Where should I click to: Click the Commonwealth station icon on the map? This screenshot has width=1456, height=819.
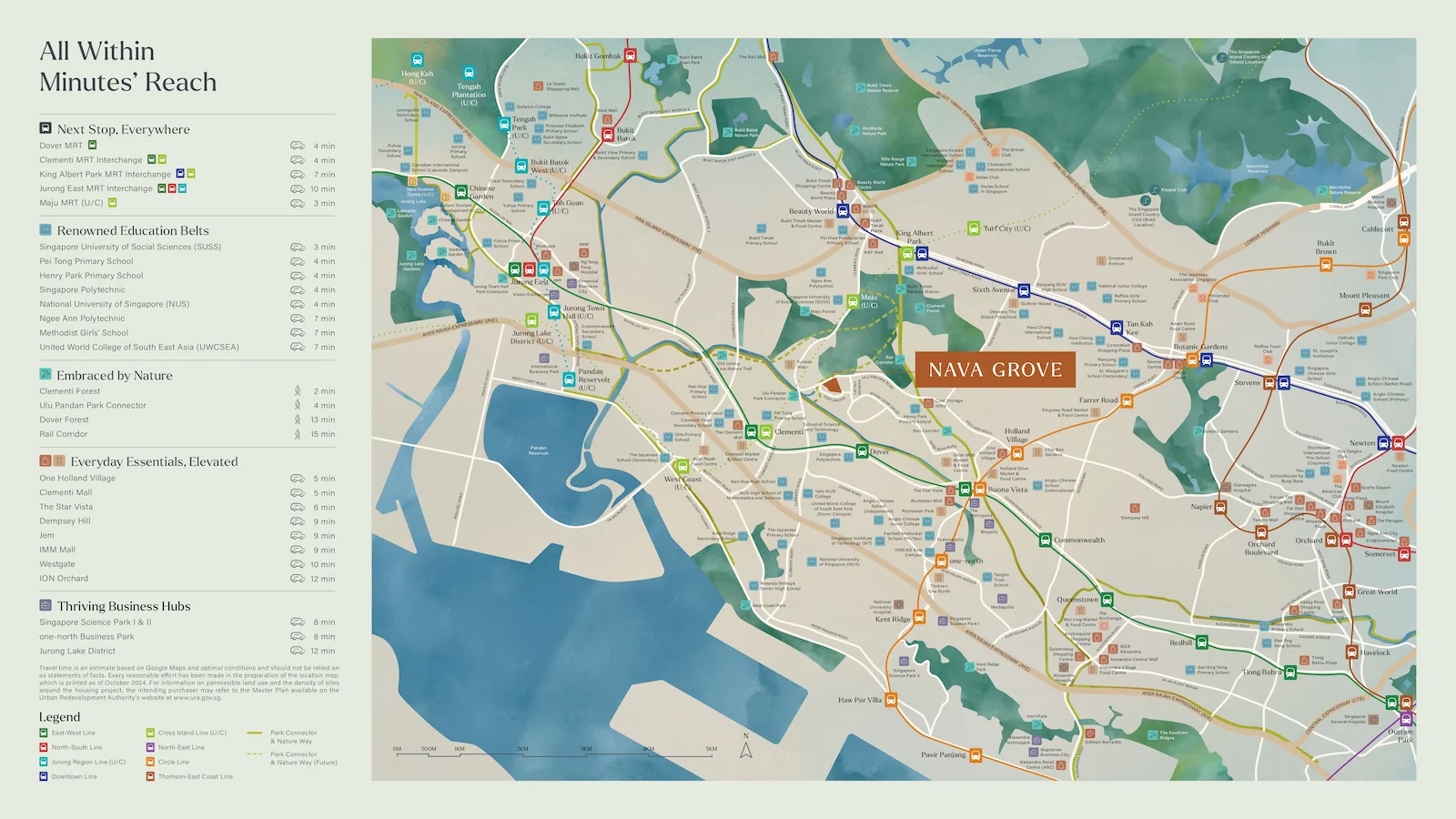coord(1046,540)
